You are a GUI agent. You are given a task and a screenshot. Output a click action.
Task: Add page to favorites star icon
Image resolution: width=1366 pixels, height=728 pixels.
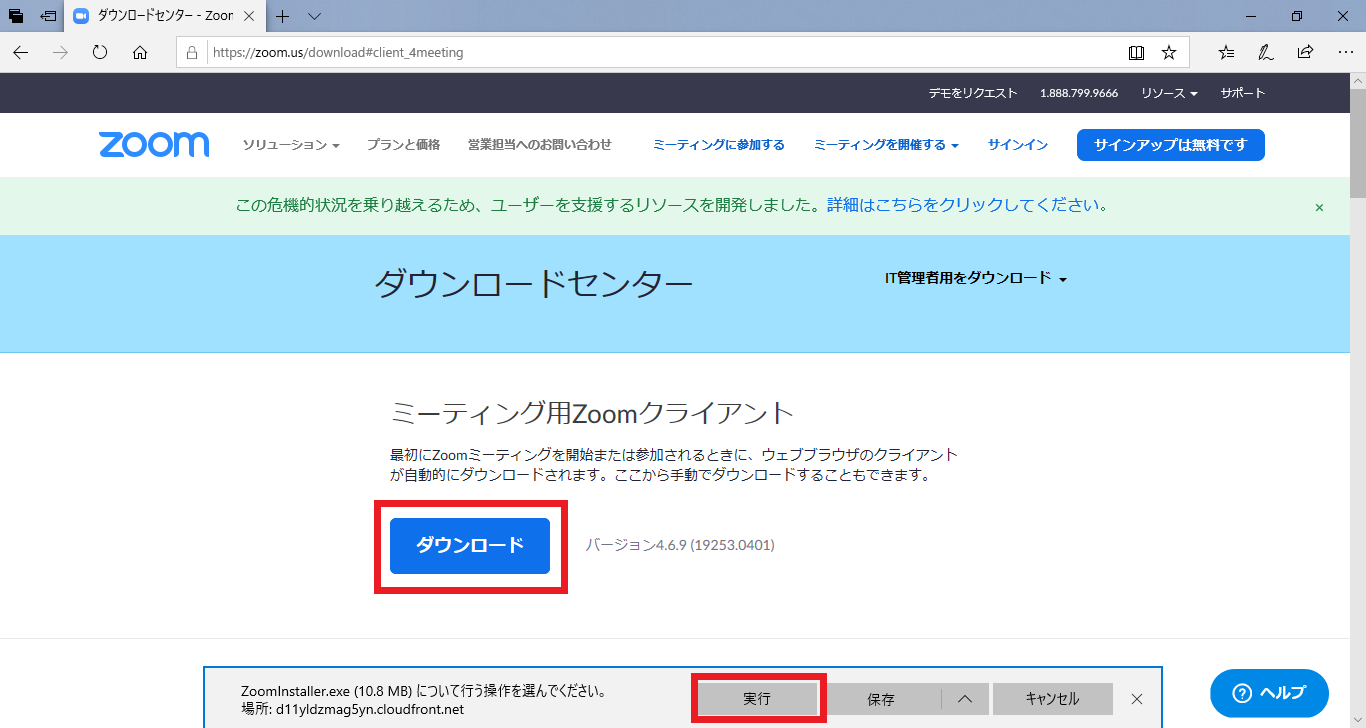(x=1168, y=53)
